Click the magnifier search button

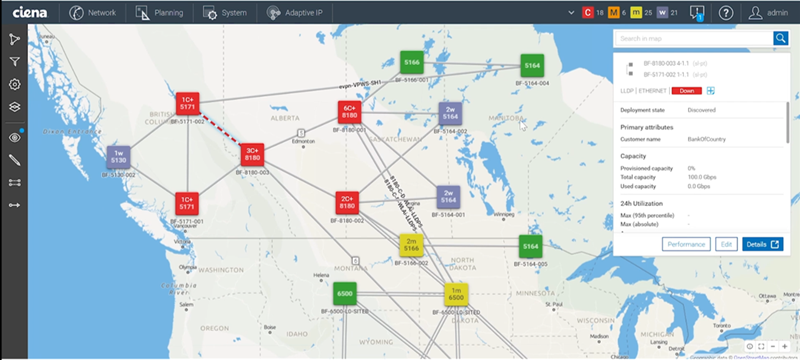point(781,38)
